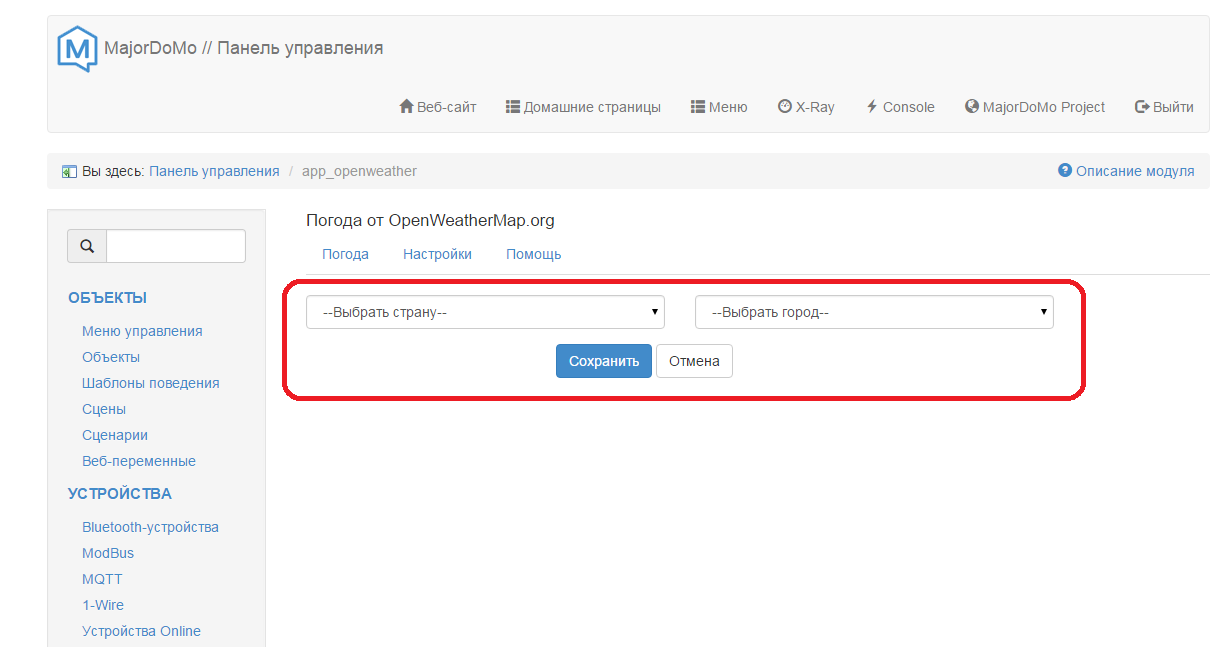Image resolution: width=1221 pixels, height=647 pixels.
Task: Open ModBus in the sidebar
Action: point(108,553)
